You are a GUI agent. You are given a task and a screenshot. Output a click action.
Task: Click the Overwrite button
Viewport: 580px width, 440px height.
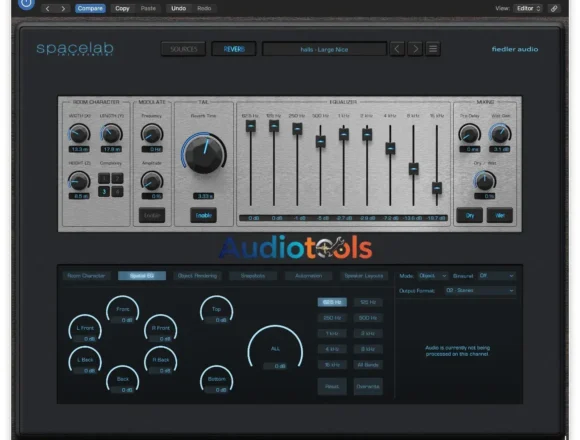[x=368, y=387]
